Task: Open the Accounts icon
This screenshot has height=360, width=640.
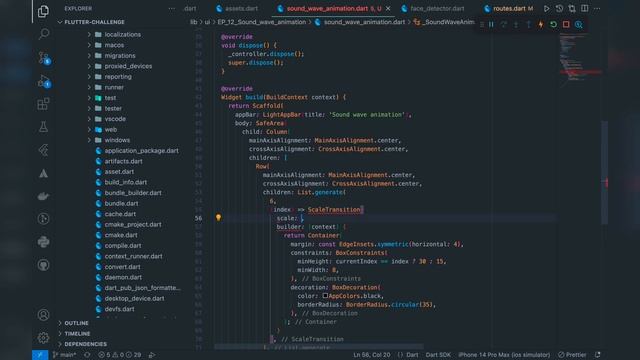Action: coord(43,315)
